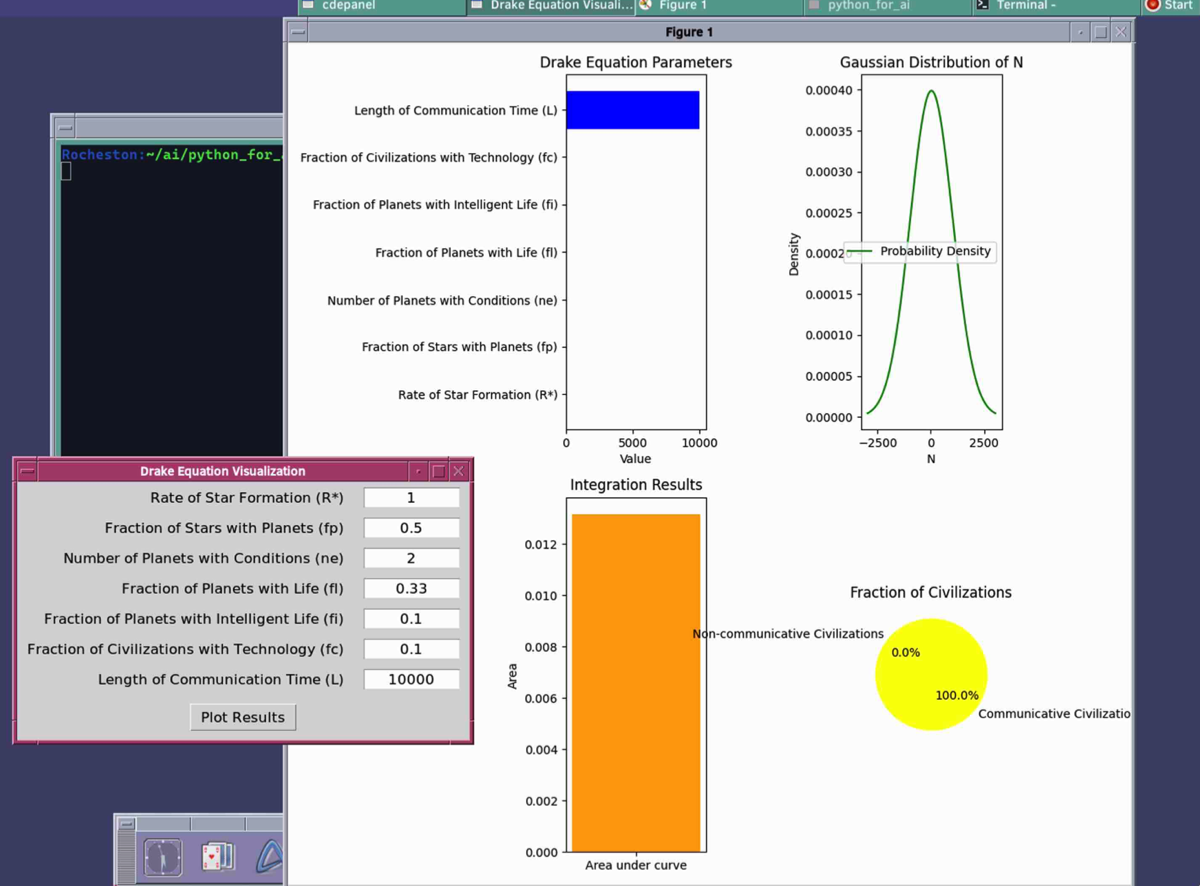Open Drake Equation window menu button
Viewport: 1200px width, 886px height.
(27, 471)
